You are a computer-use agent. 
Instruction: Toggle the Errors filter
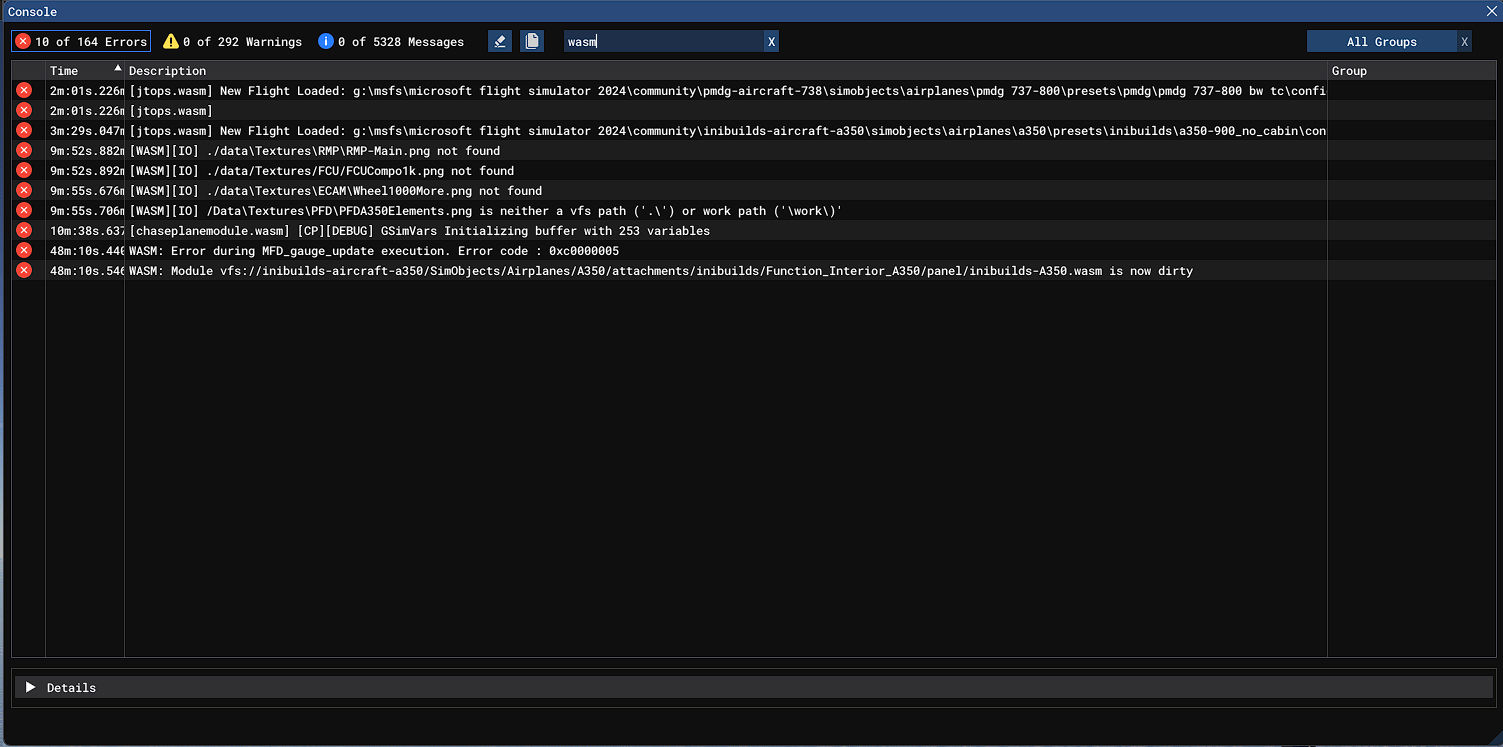(x=81, y=41)
